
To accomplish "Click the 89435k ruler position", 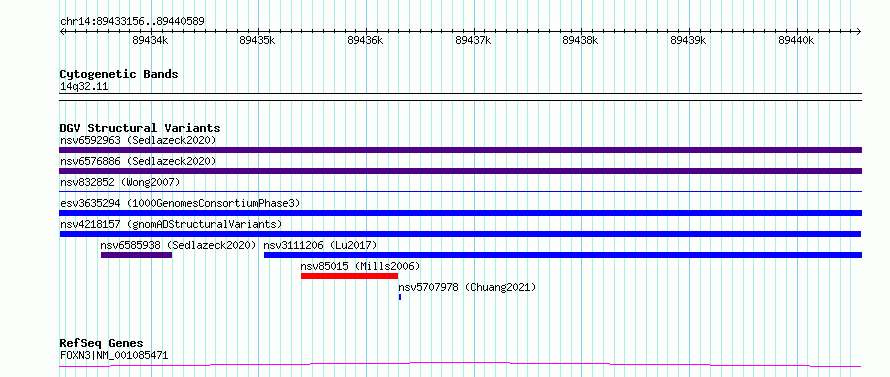I will pyautogui.click(x=257, y=40).
